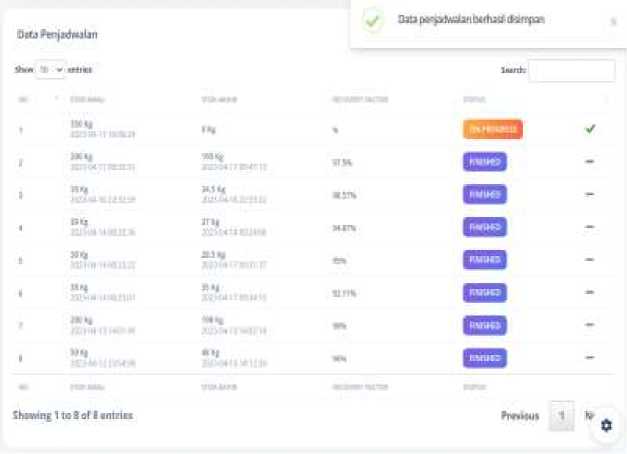Focus the Search input field
627x454 pixels.
tap(572, 70)
